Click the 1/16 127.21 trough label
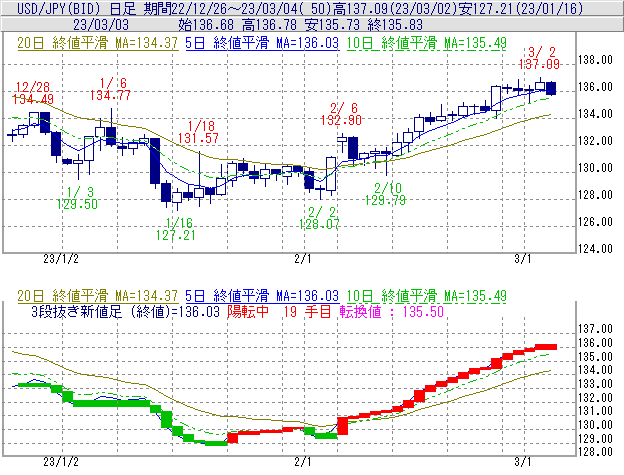 point(176,229)
